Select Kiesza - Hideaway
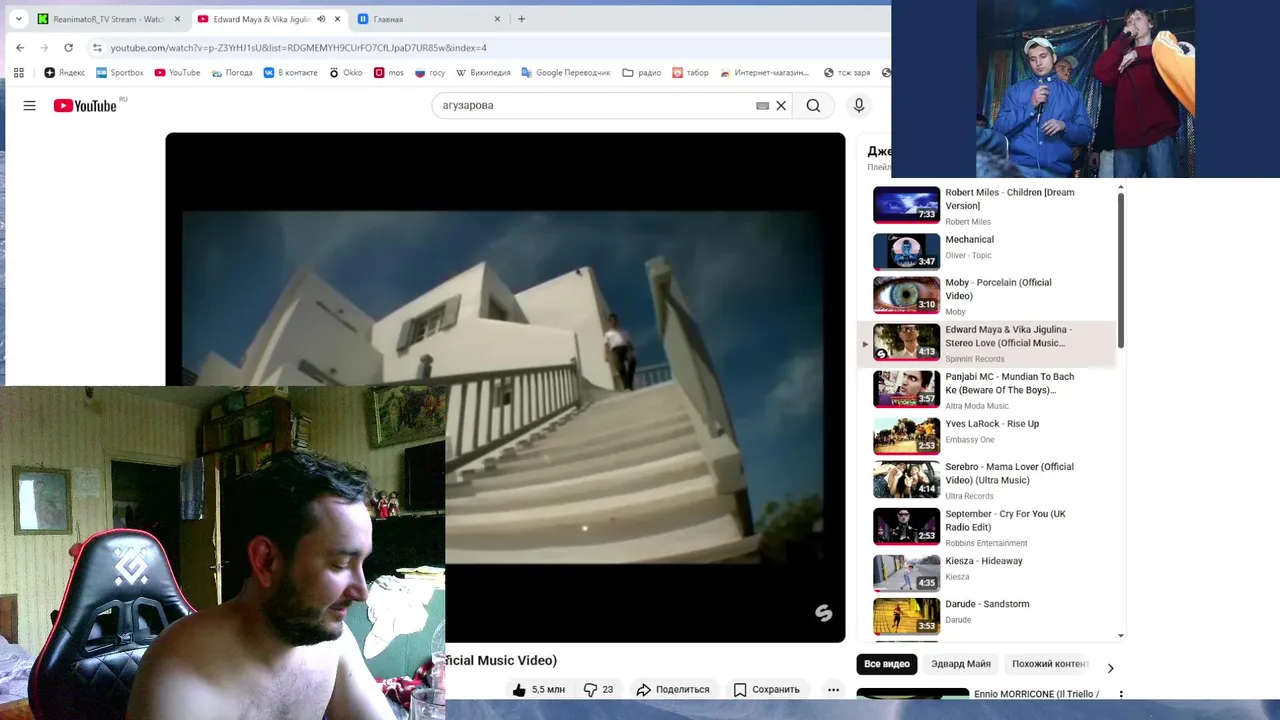This screenshot has width=1280, height=720. click(x=985, y=573)
